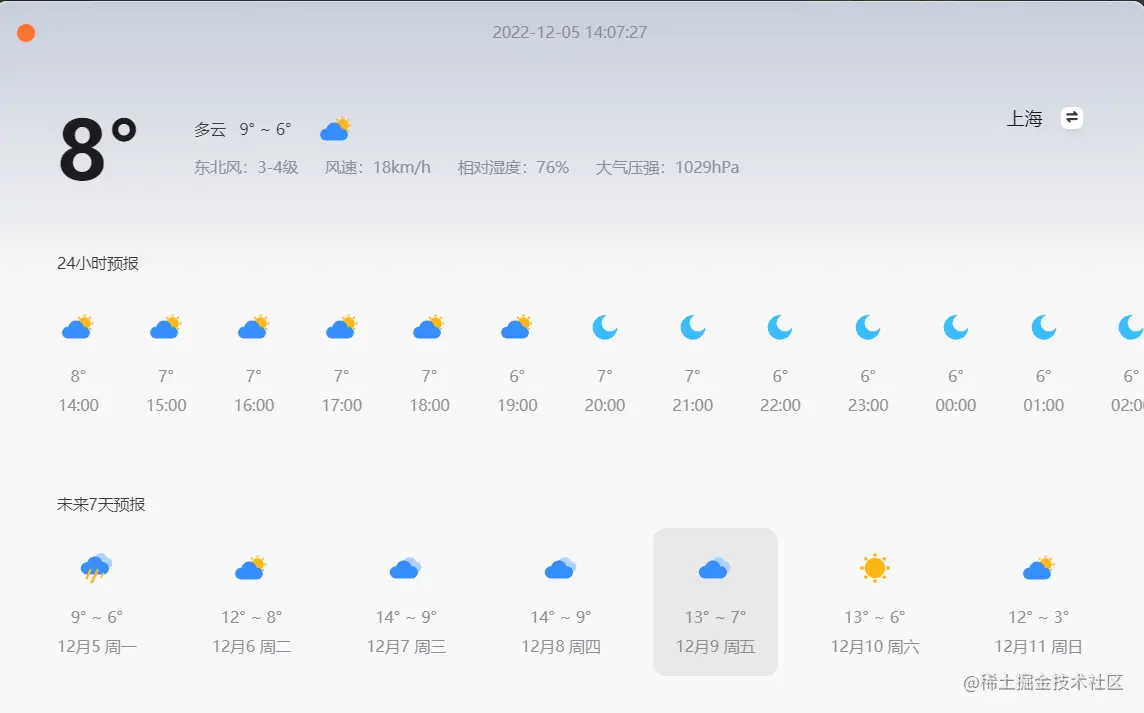The width and height of the screenshot is (1144, 713).
Task: Select the highlighted 12月9 周五 date label
Action: tap(716, 647)
